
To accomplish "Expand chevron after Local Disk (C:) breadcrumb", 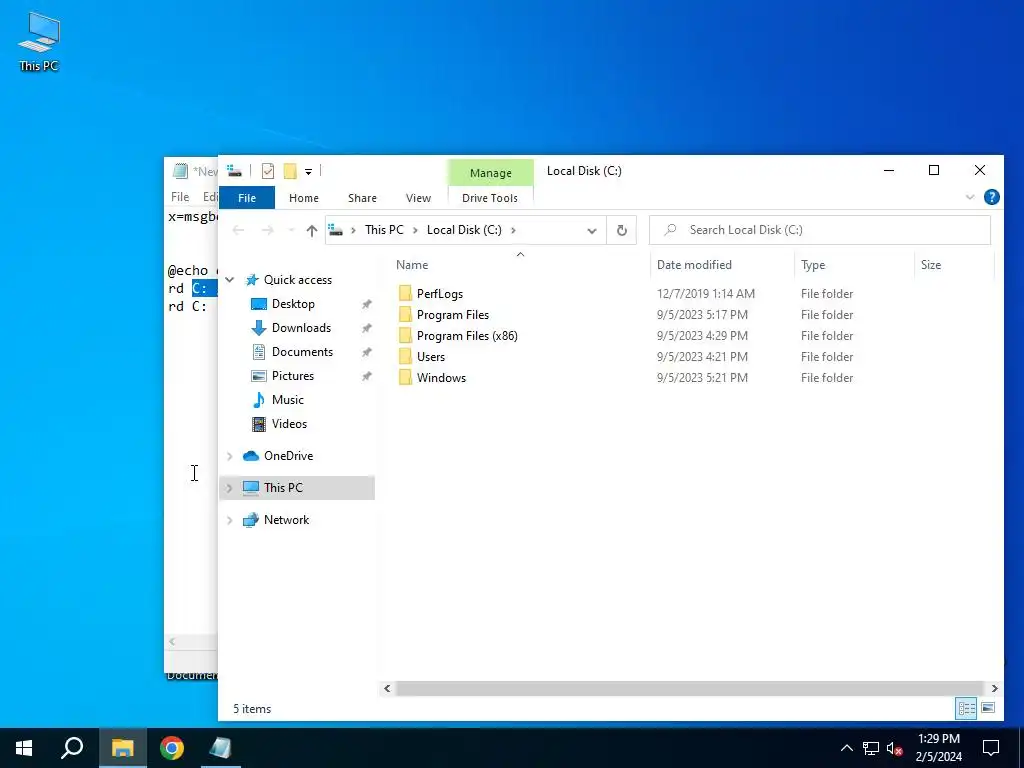I will (513, 230).
